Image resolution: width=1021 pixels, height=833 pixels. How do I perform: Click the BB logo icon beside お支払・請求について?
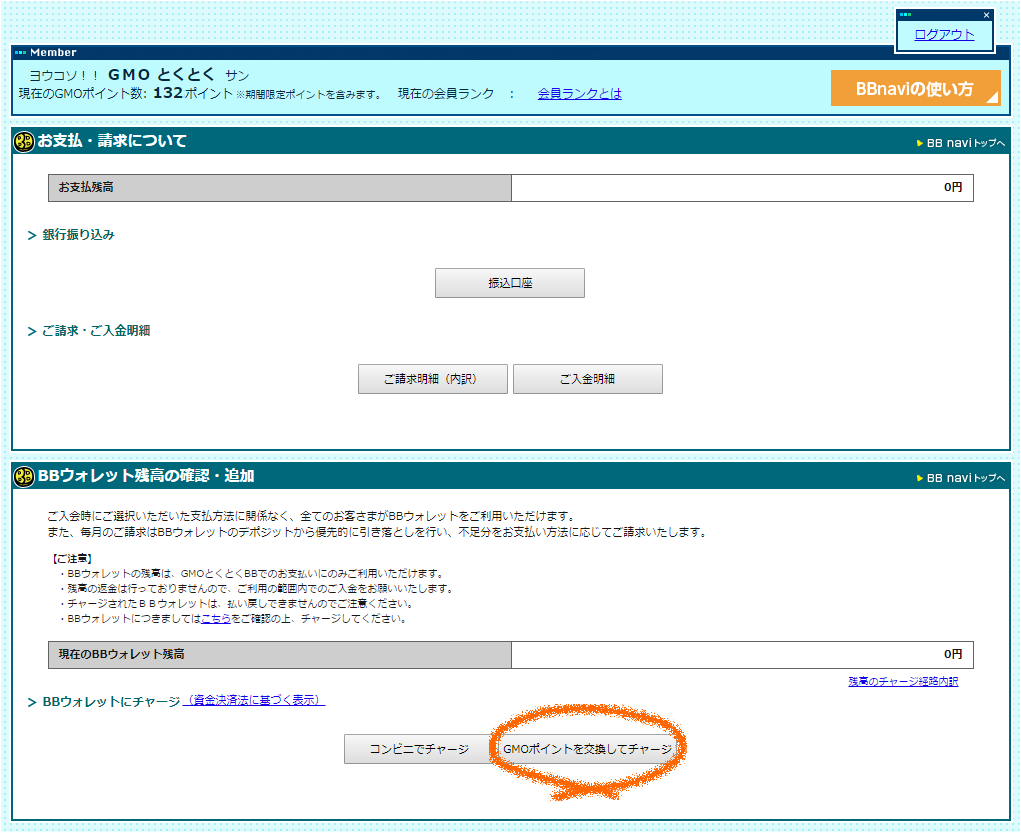coord(24,141)
